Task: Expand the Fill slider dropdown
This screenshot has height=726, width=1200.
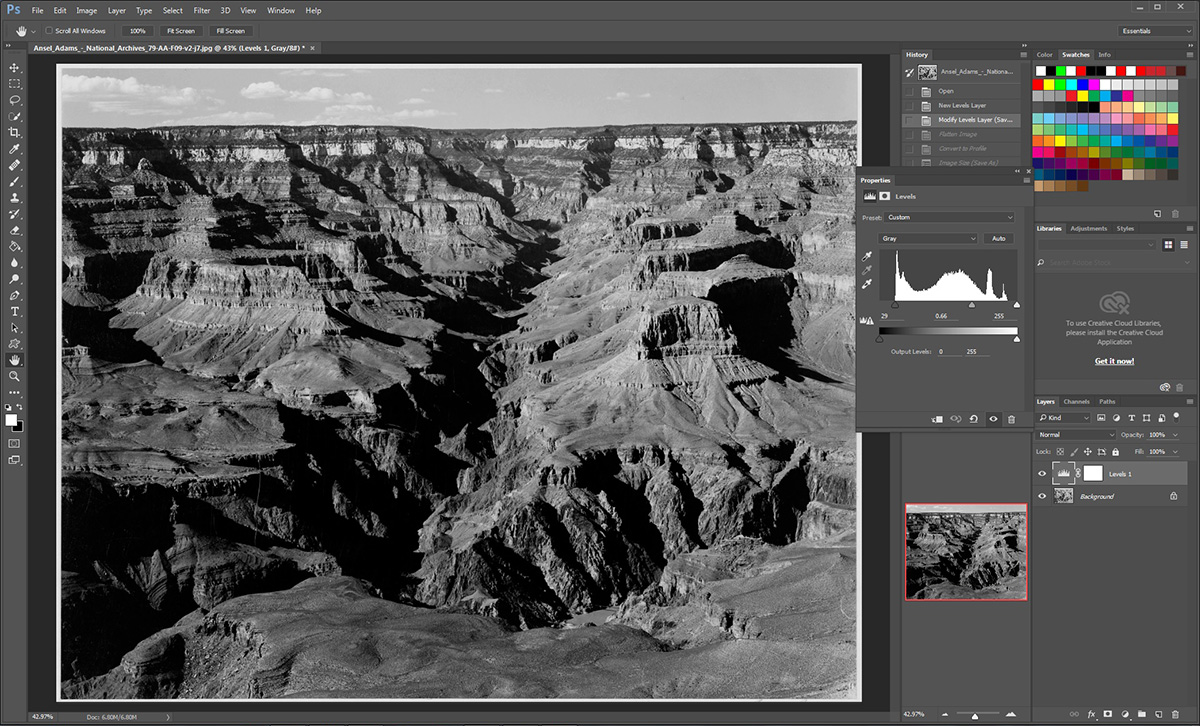Action: pos(1173,452)
